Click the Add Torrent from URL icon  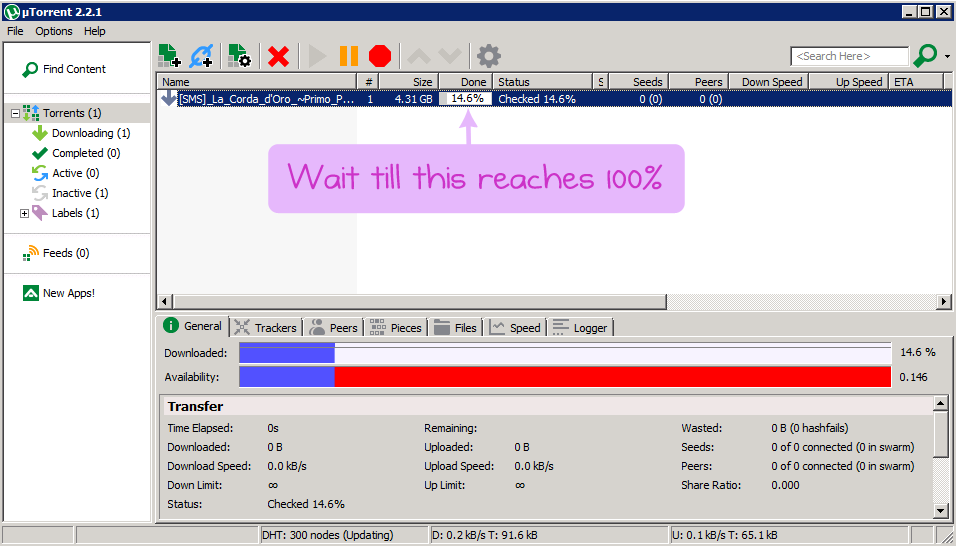coord(201,55)
